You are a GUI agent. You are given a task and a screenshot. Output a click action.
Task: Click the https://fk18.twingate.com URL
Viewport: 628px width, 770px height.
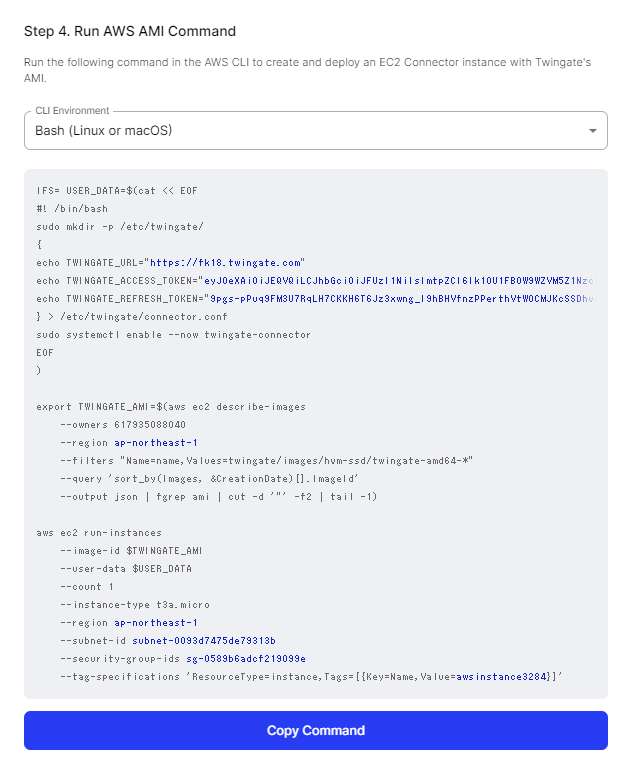coord(225,263)
